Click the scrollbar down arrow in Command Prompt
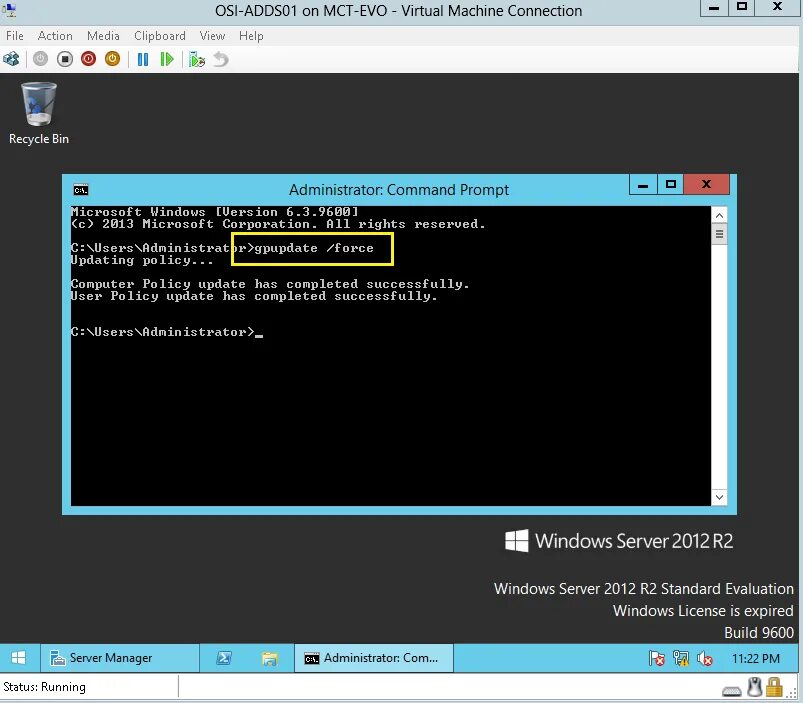The height and width of the screenshot is (703, 803). (x=719, y=497)
